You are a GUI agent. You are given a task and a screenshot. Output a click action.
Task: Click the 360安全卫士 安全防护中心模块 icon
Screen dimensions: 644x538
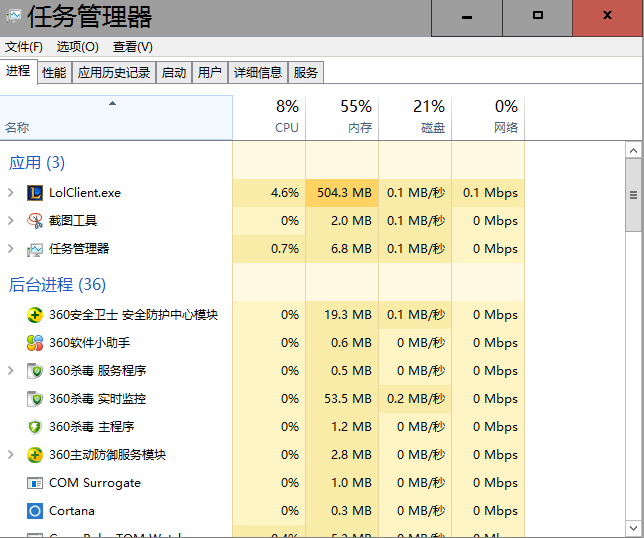click(35, 315)
